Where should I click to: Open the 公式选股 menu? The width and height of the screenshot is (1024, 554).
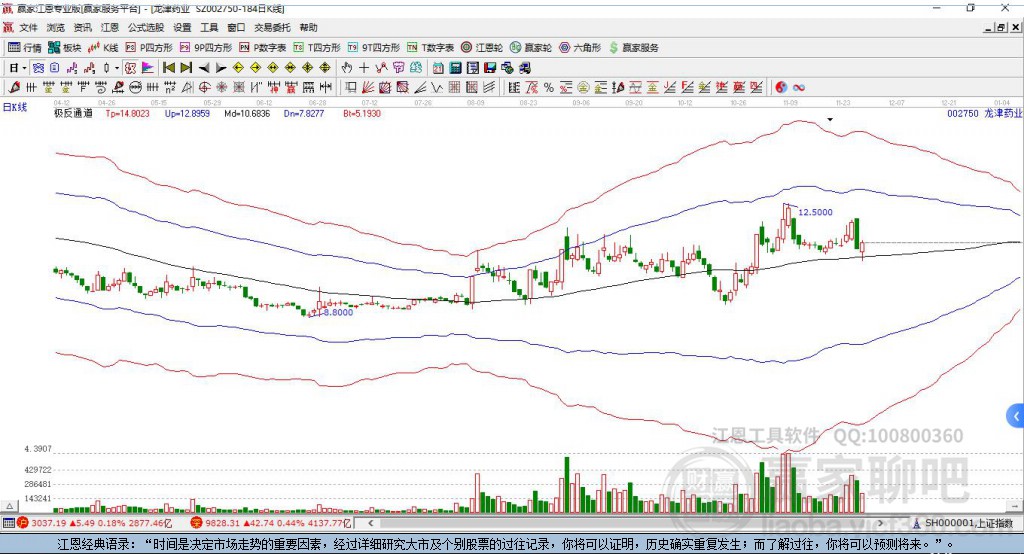pyautogui.click(x=146, y=27)
